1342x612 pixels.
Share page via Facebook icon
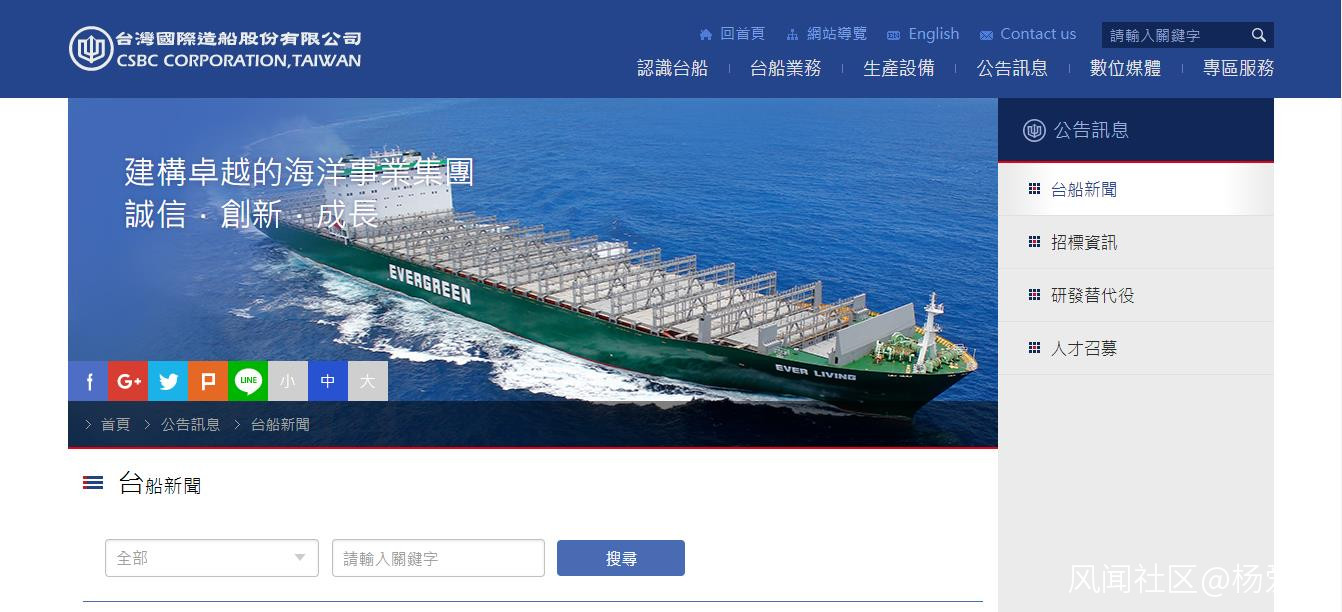point(88,381)
